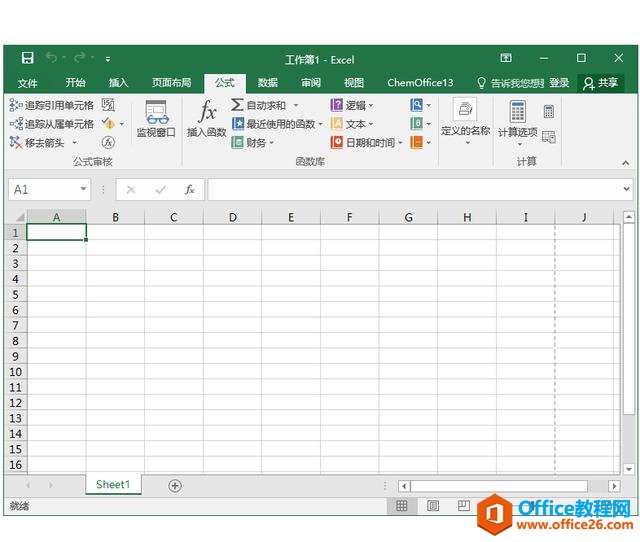Image resolution: width=640 pixels, height=542 pixels.
Task: Expand the Error Checking dropdown arrow
Action: (122, 124)
